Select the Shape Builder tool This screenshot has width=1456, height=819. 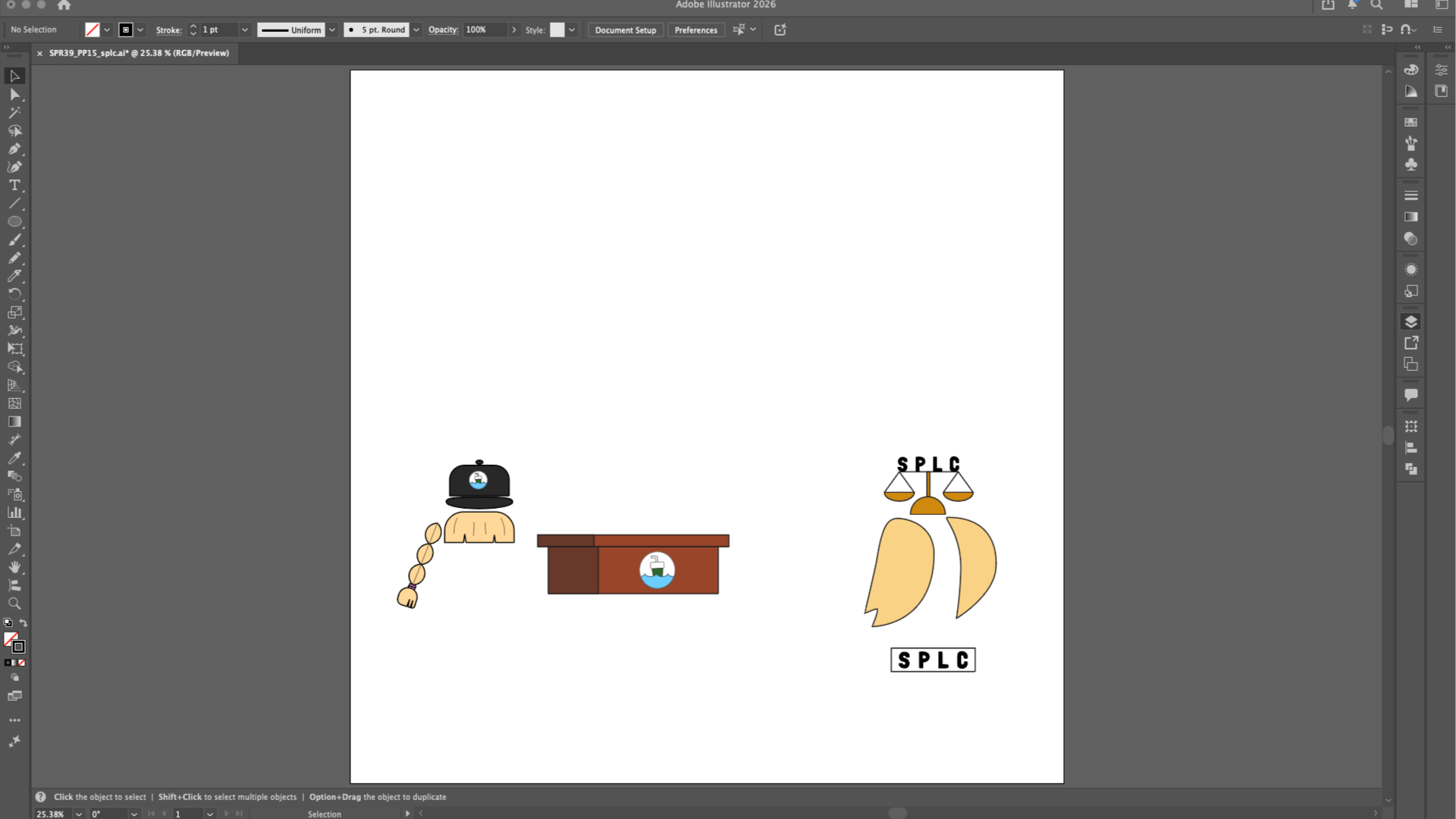pos(14,367)
